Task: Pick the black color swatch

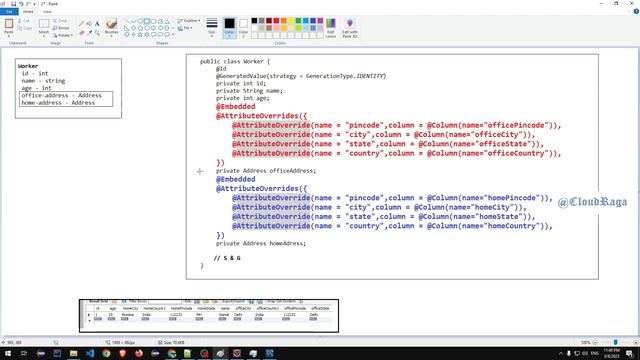Action: click(254, 20)
